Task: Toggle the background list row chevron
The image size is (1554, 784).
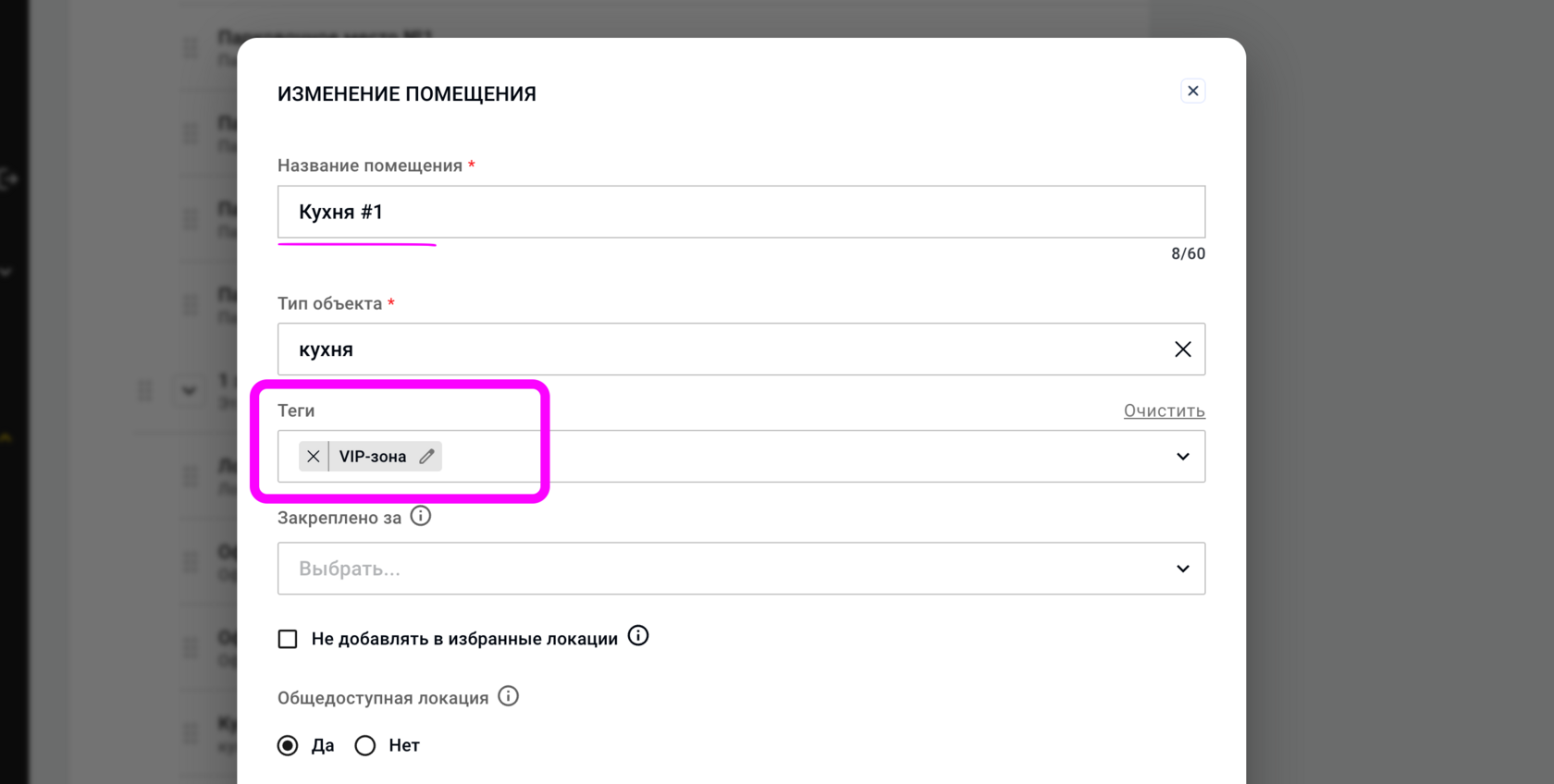Action: pos(189,390)
